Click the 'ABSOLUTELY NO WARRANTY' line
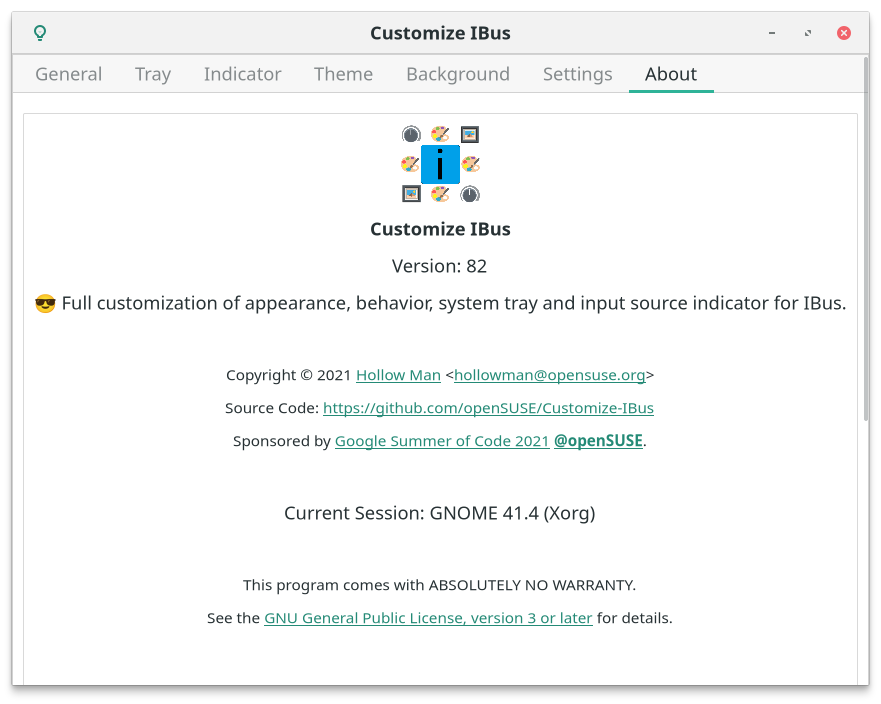881x704 pixels. click(x=439, y=585)
